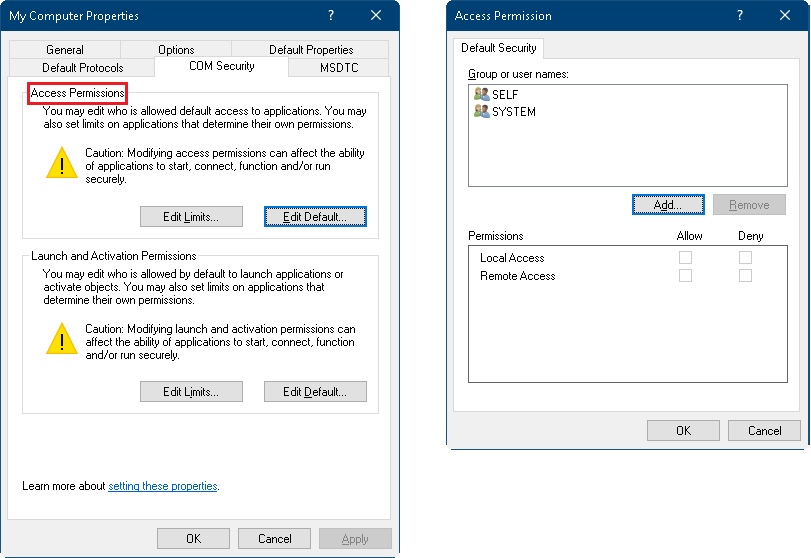The image size is (811, 558).
Task: Enable Allow checkbox for Local Access
Action: click(x=685, y=258)
